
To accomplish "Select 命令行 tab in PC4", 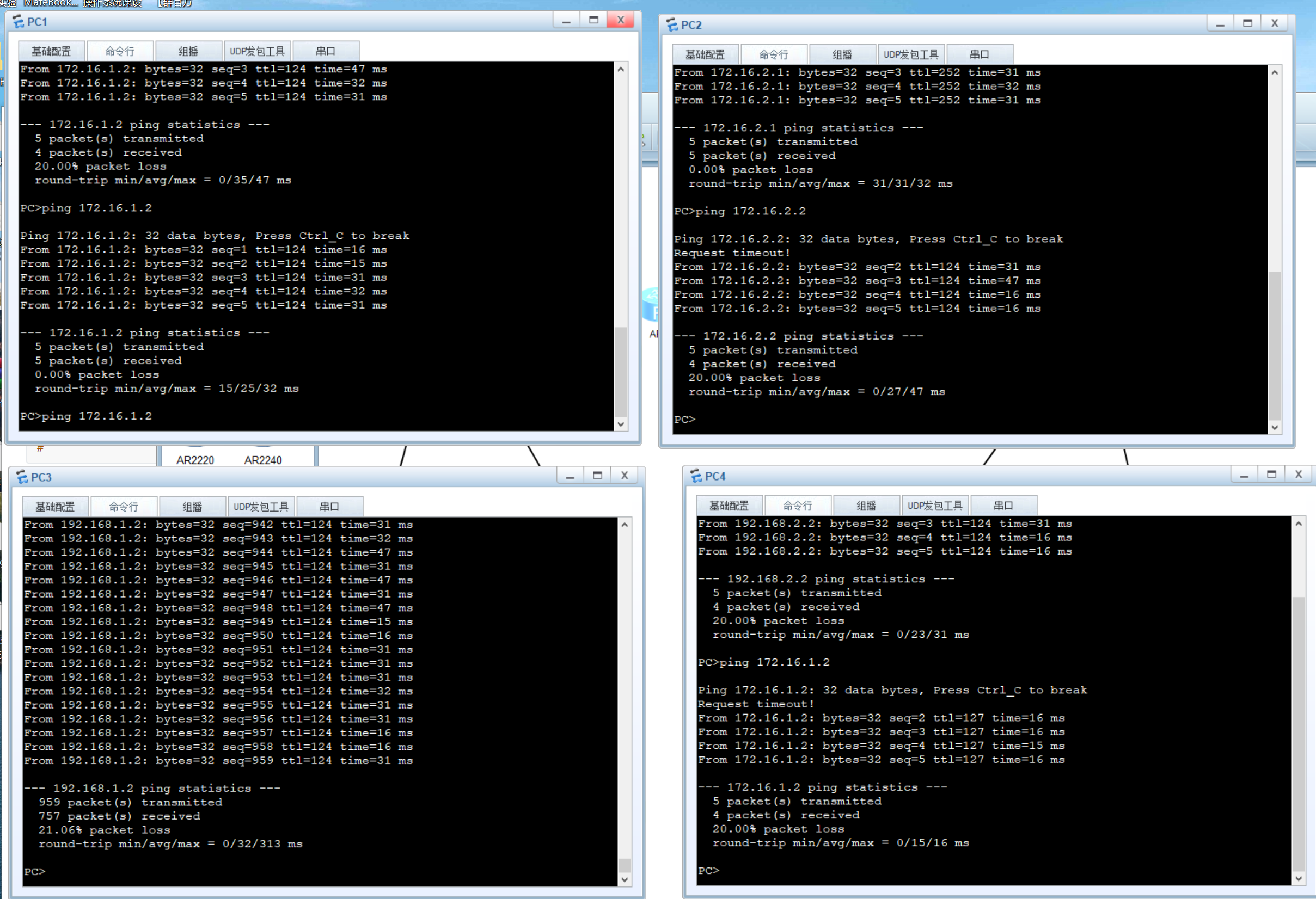I will click(x=797, y=506).
